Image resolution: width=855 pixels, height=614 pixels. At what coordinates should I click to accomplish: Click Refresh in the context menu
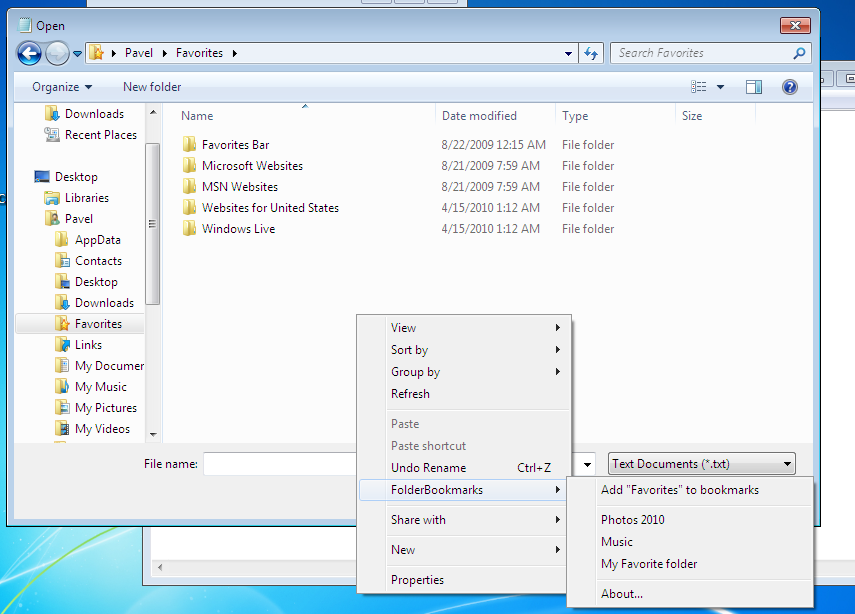(x=410, y=394)
